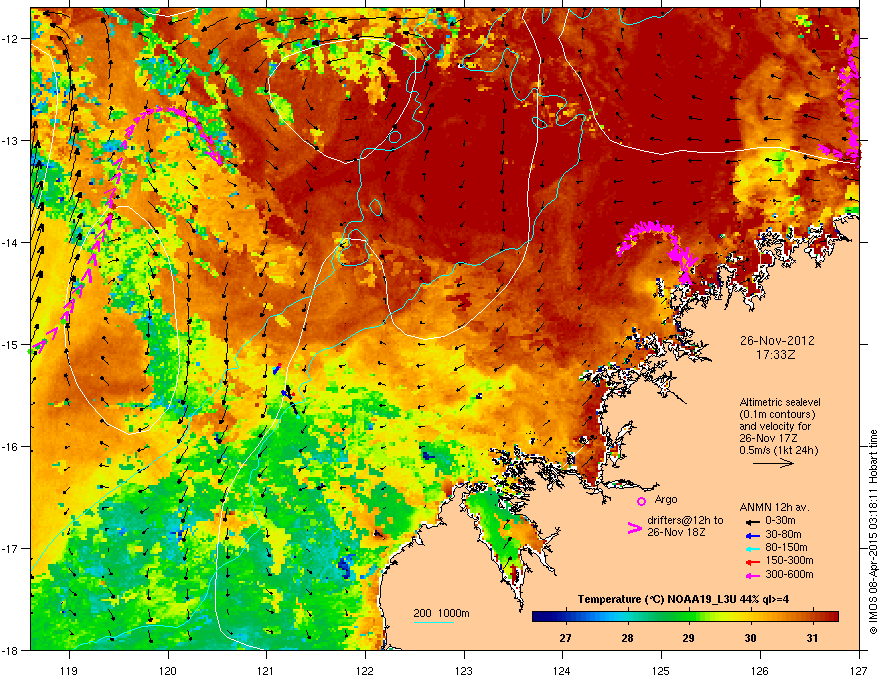Image resolution: width=880 pixels, height=680 pixels.
Task: Click the '150-300m' depth label
Action: click(789, 560)
